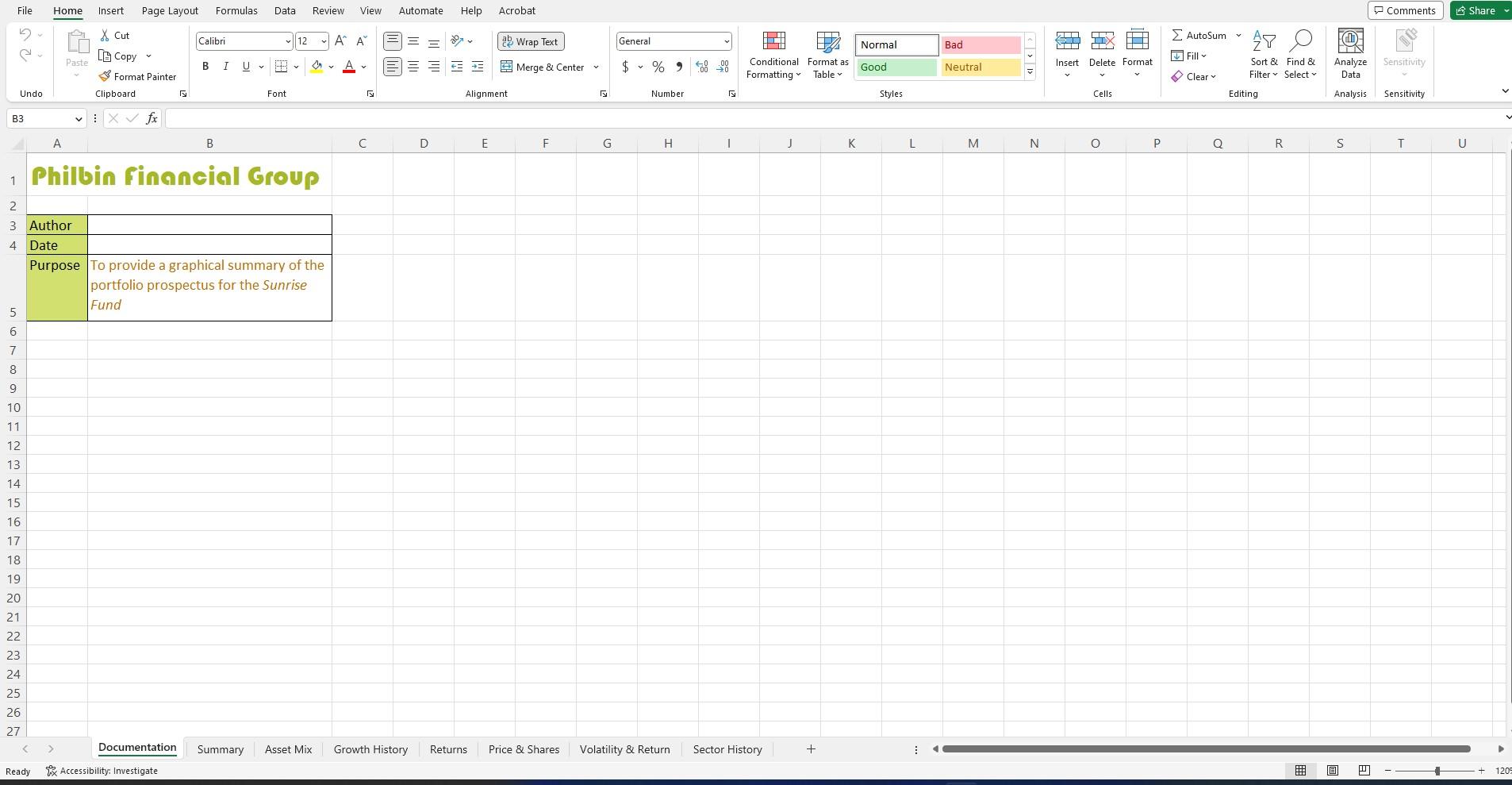
Task: Add a new sheet with plus button
Action: 811,749
